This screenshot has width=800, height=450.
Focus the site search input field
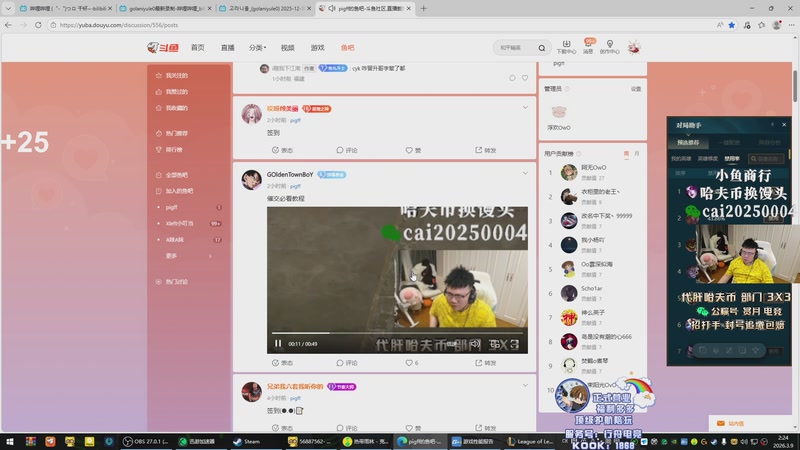tap(515, 47)
